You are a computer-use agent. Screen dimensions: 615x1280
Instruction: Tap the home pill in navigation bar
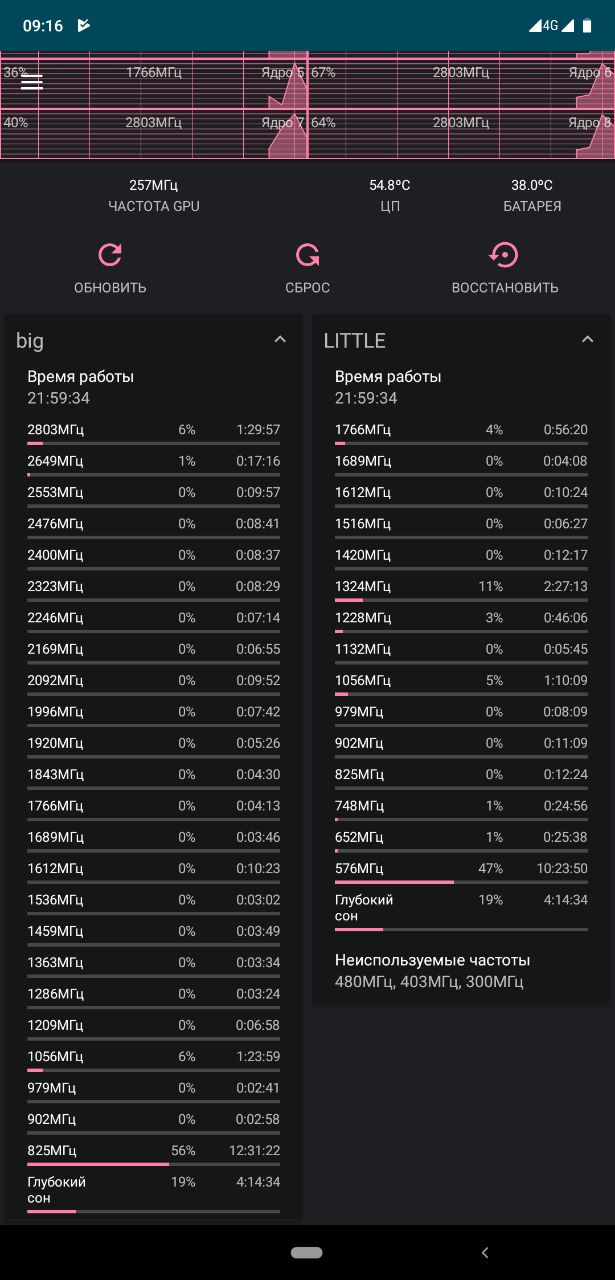[x=307, y=1252]
